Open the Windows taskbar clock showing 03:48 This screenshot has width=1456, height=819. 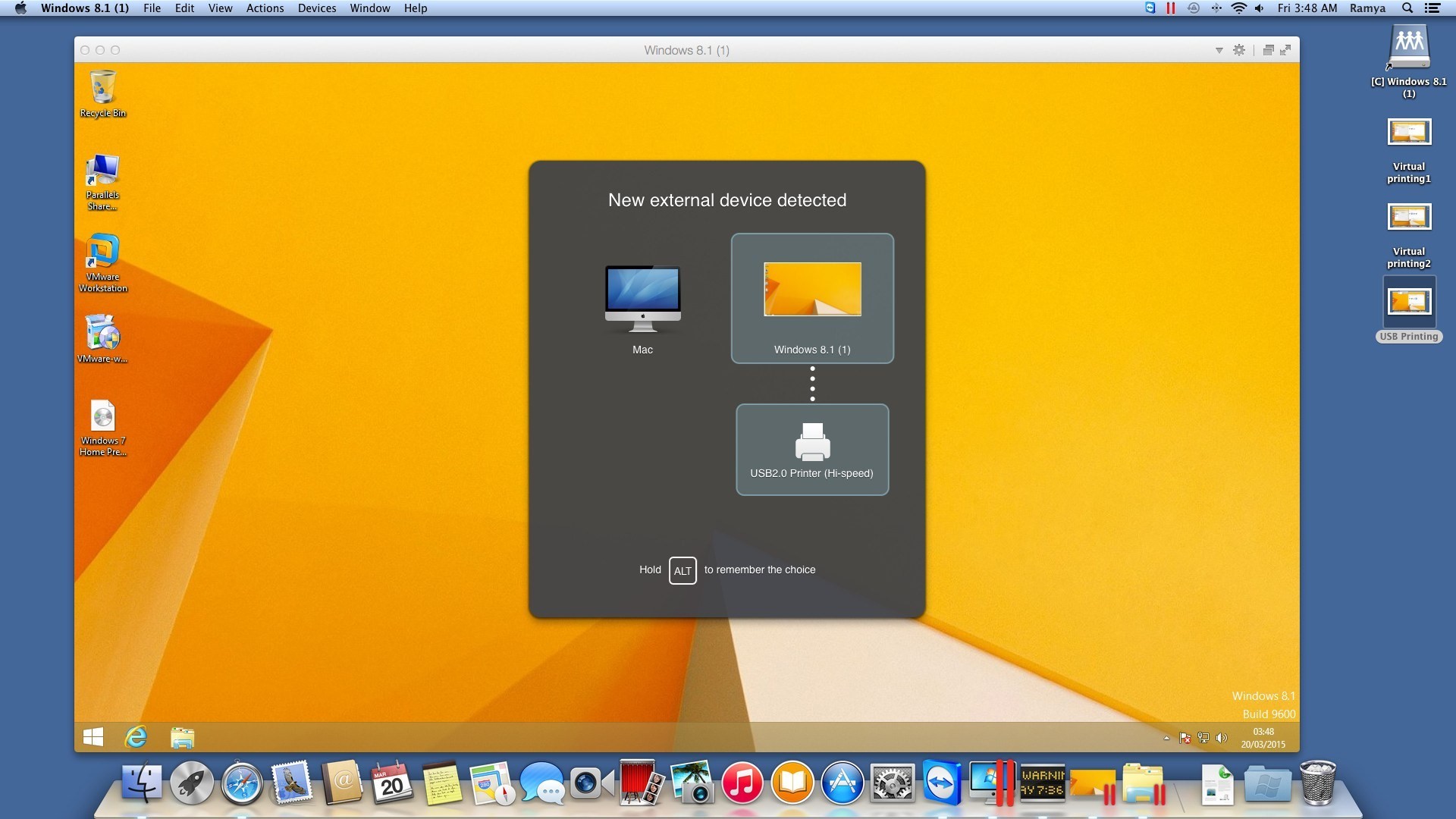pyautogui.click(x=1263, y=738)
